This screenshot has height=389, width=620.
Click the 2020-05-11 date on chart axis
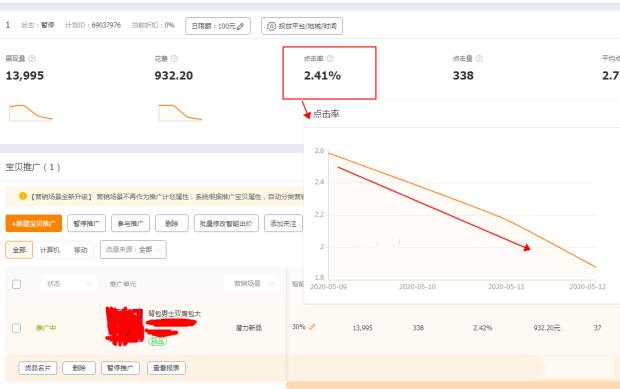(506, 287)
